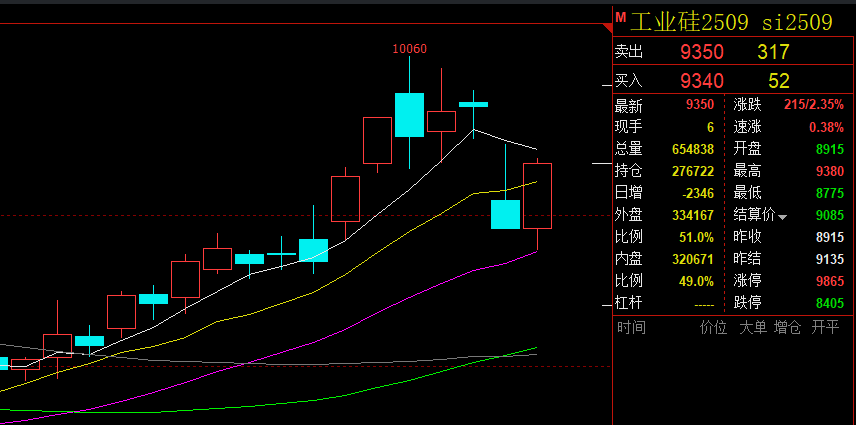The image size is (856, 425).
Task: Click the 10060 high price label on chart
Action: pyautogui.click(x=409, y=49)
